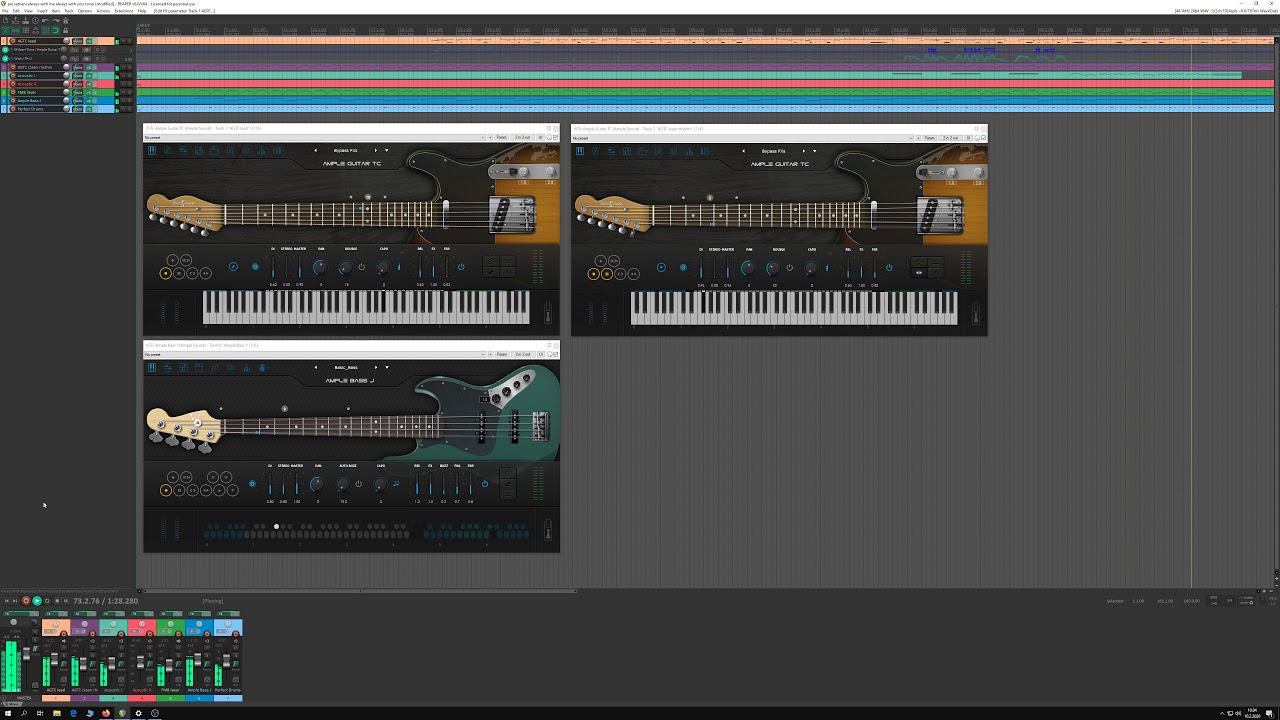
Task: Go to project start in transport
Action: point(7,601)
